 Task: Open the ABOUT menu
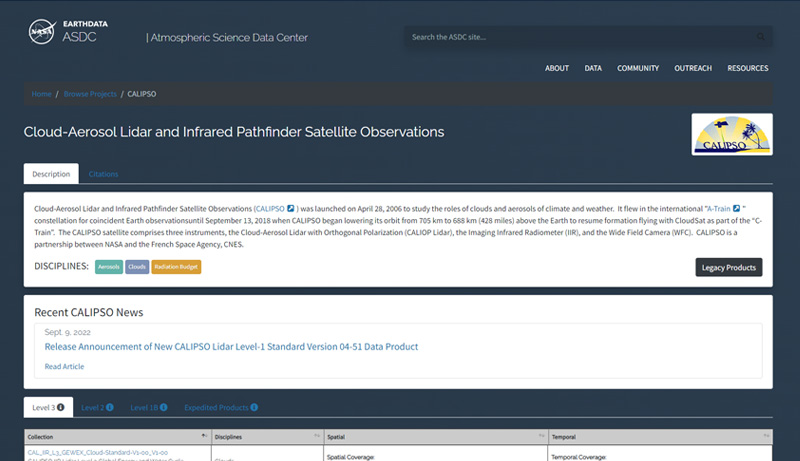557,68
